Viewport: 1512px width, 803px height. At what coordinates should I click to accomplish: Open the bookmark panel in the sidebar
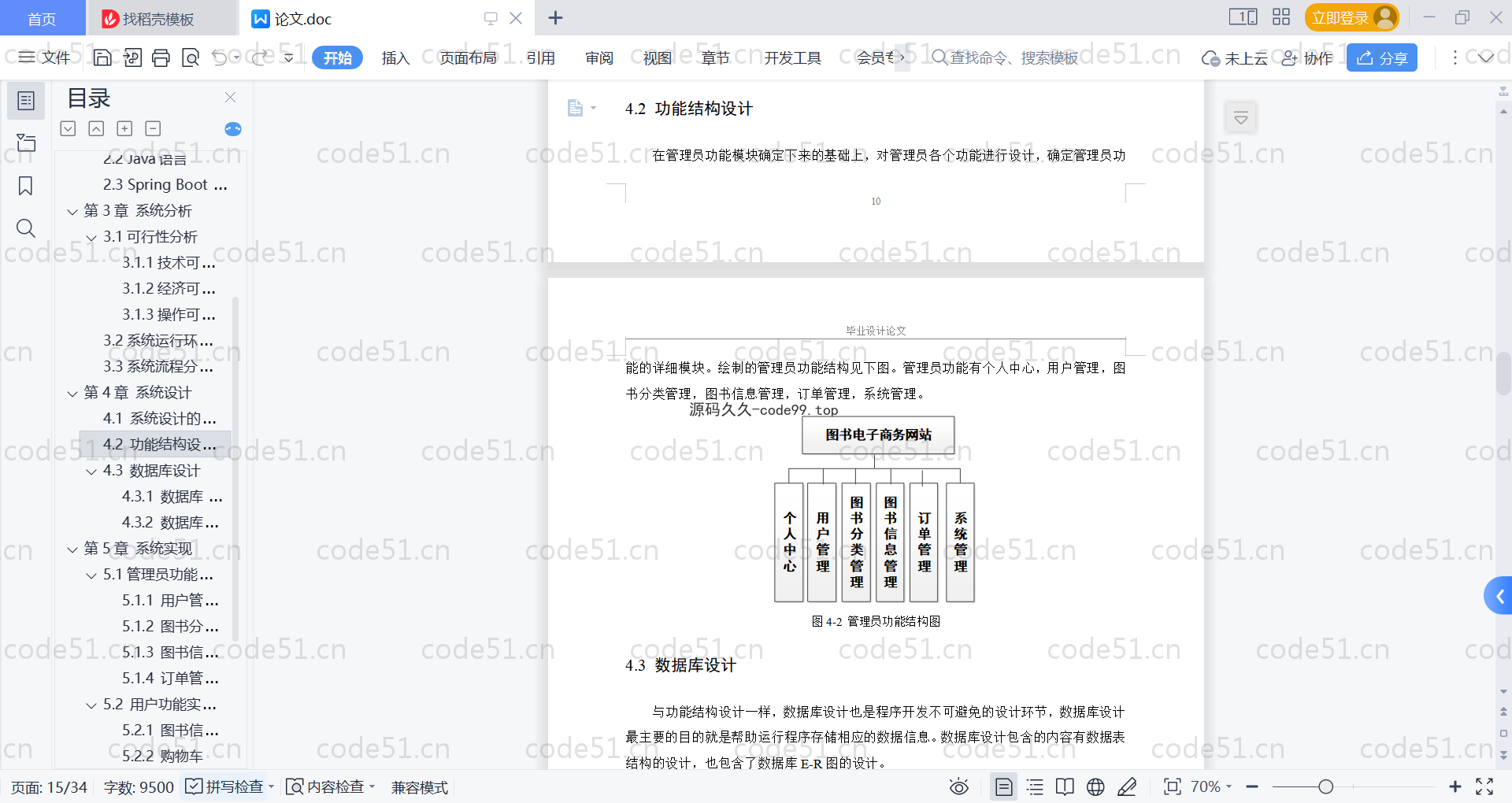pos(26,186)
